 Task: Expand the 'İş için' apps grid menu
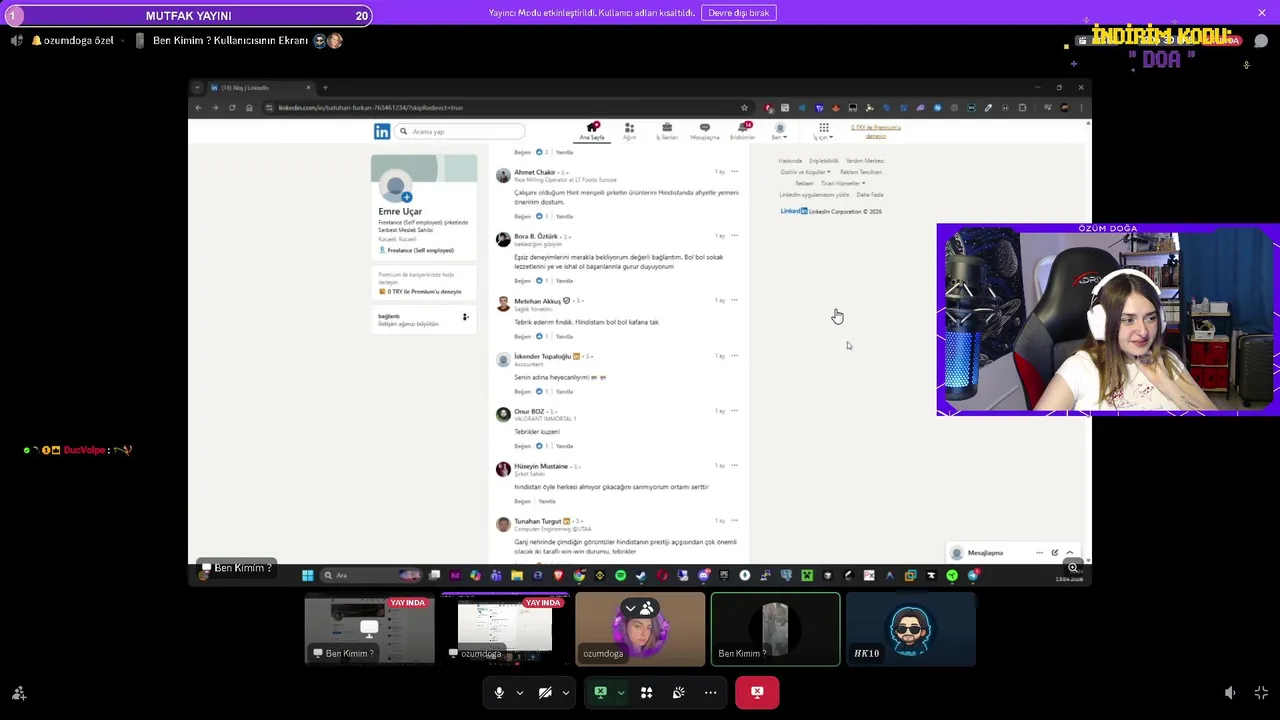click(x=823, y=131)
